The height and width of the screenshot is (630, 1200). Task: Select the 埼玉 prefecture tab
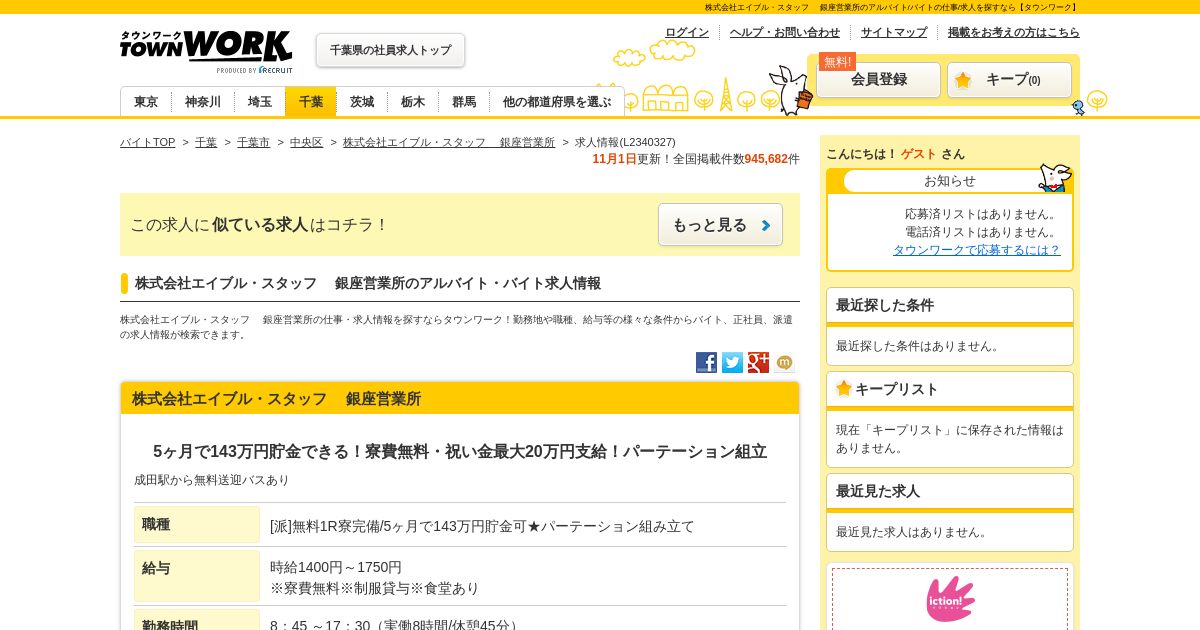coord(260,102)
